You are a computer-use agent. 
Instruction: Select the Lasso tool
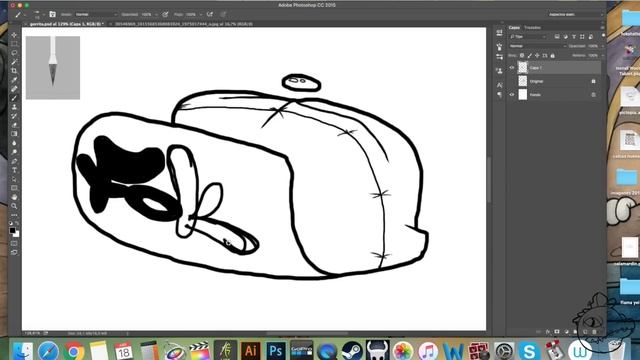(x=14, y=53)
